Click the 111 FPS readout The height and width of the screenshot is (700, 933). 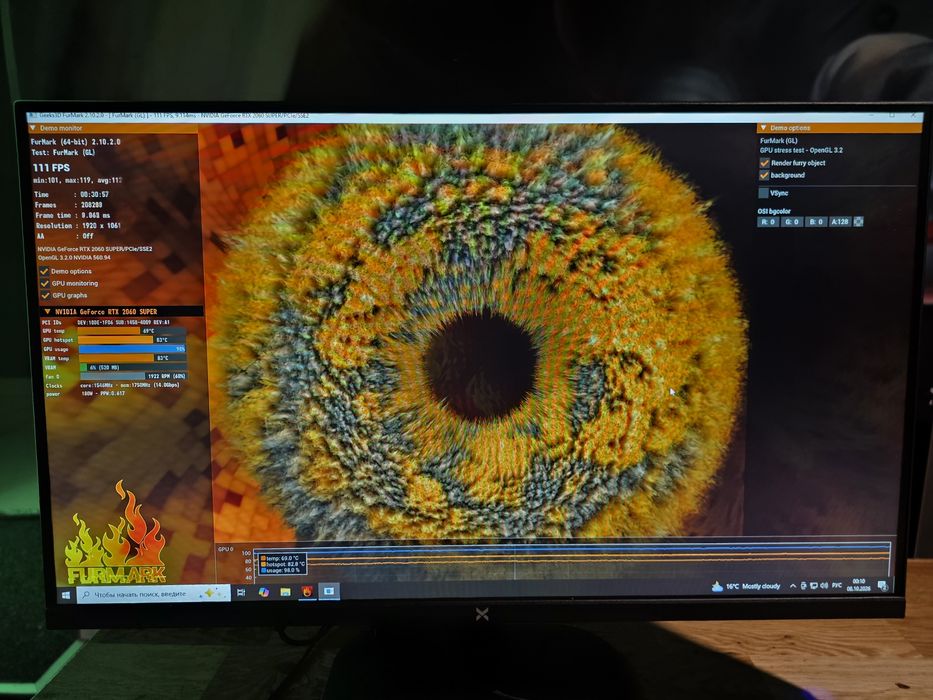pyautogui.click(x=51, y=168)
